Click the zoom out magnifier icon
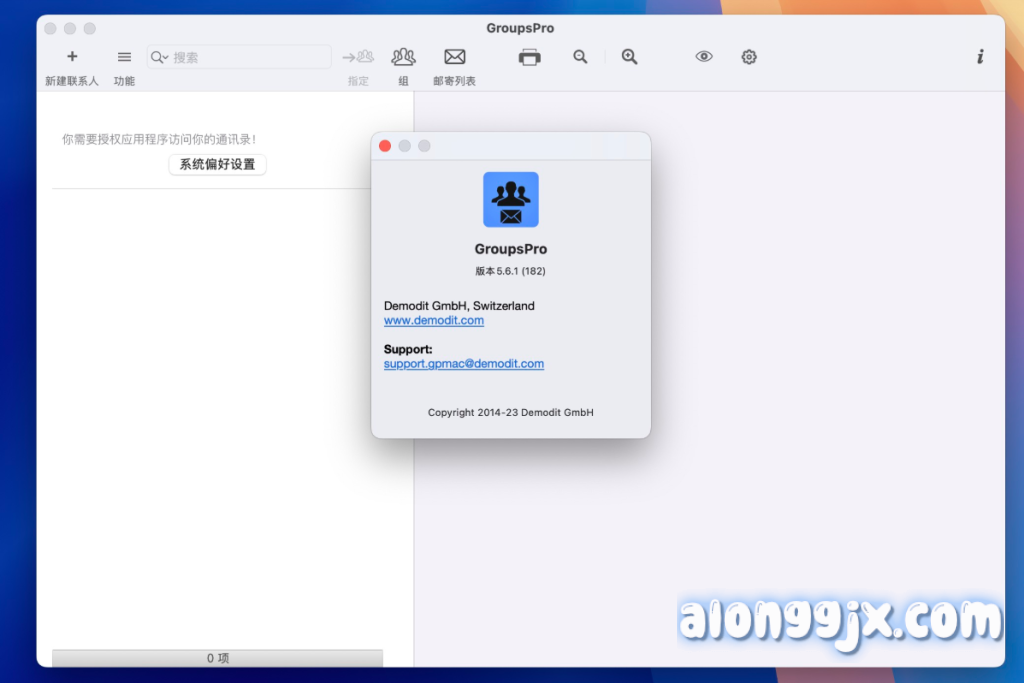The image size is (1024, 683). tap(580, 57)
